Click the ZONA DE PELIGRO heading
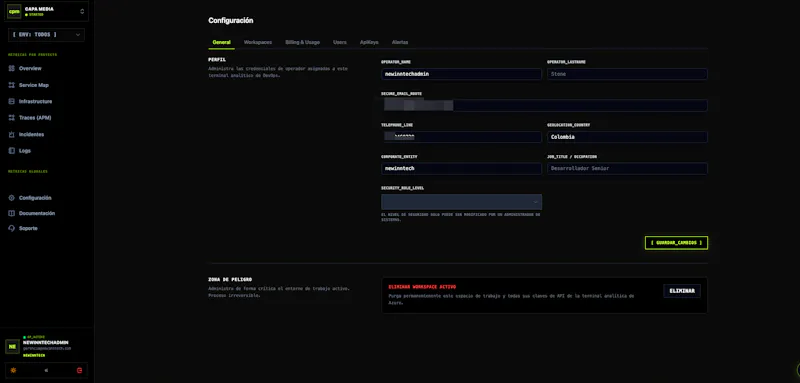Viewport: 800px width, 383px height. click(x=230, y=279)
